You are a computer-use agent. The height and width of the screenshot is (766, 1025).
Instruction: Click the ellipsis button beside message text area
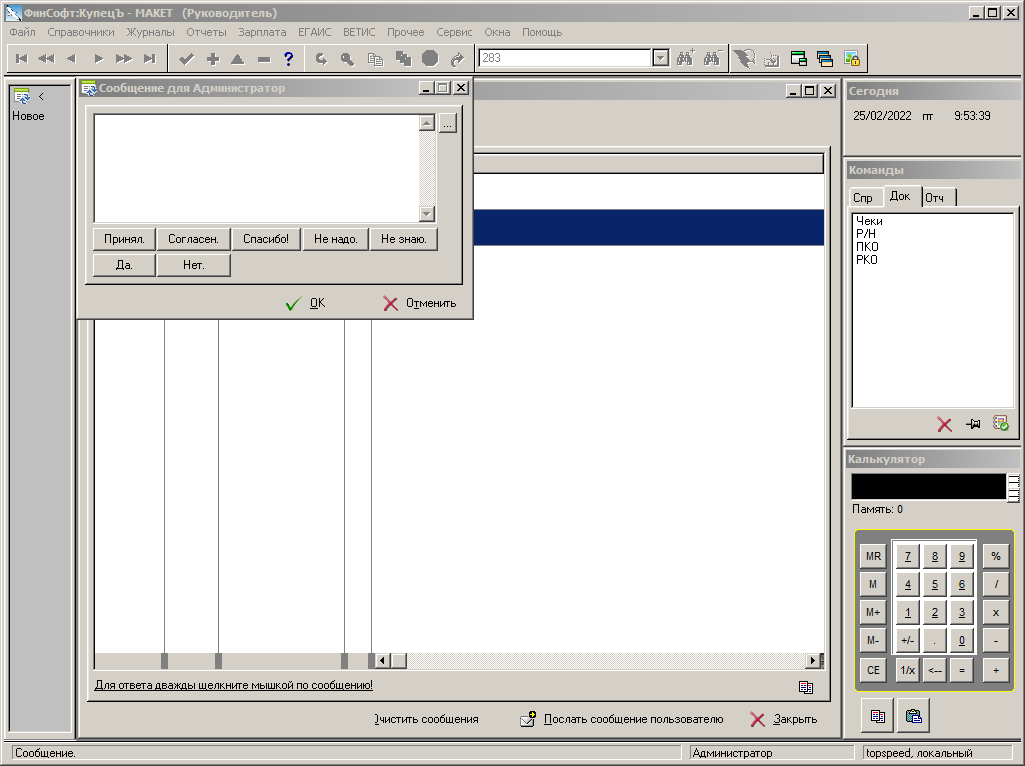pos(447,124)
